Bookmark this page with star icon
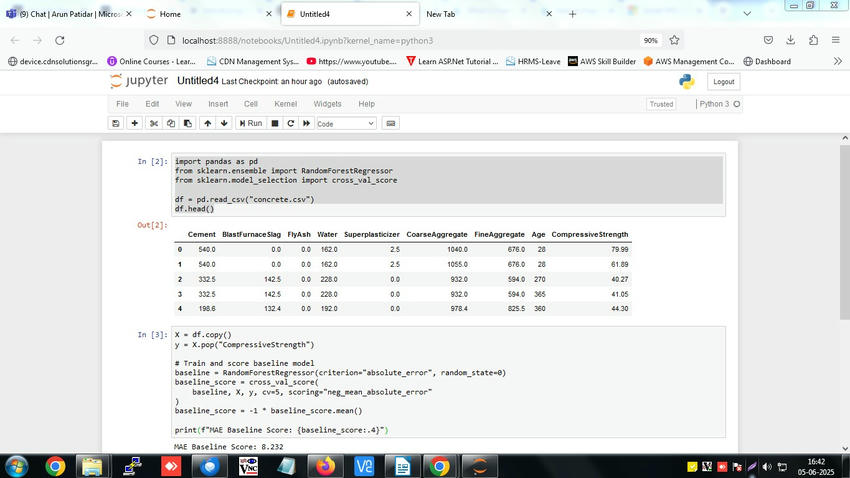This screenshot has width=850, height=478. point(674,40)
